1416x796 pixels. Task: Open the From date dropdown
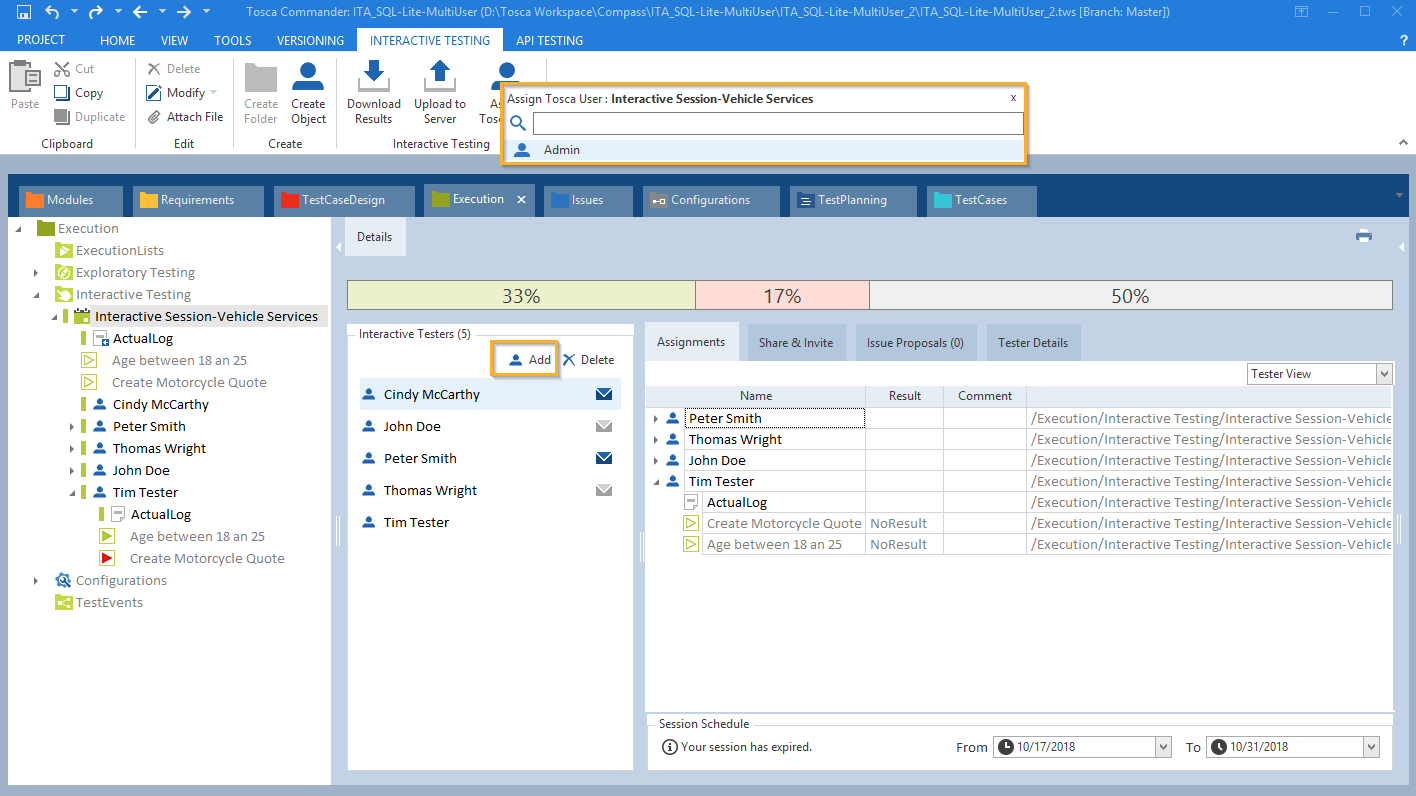click(1163, 747)
